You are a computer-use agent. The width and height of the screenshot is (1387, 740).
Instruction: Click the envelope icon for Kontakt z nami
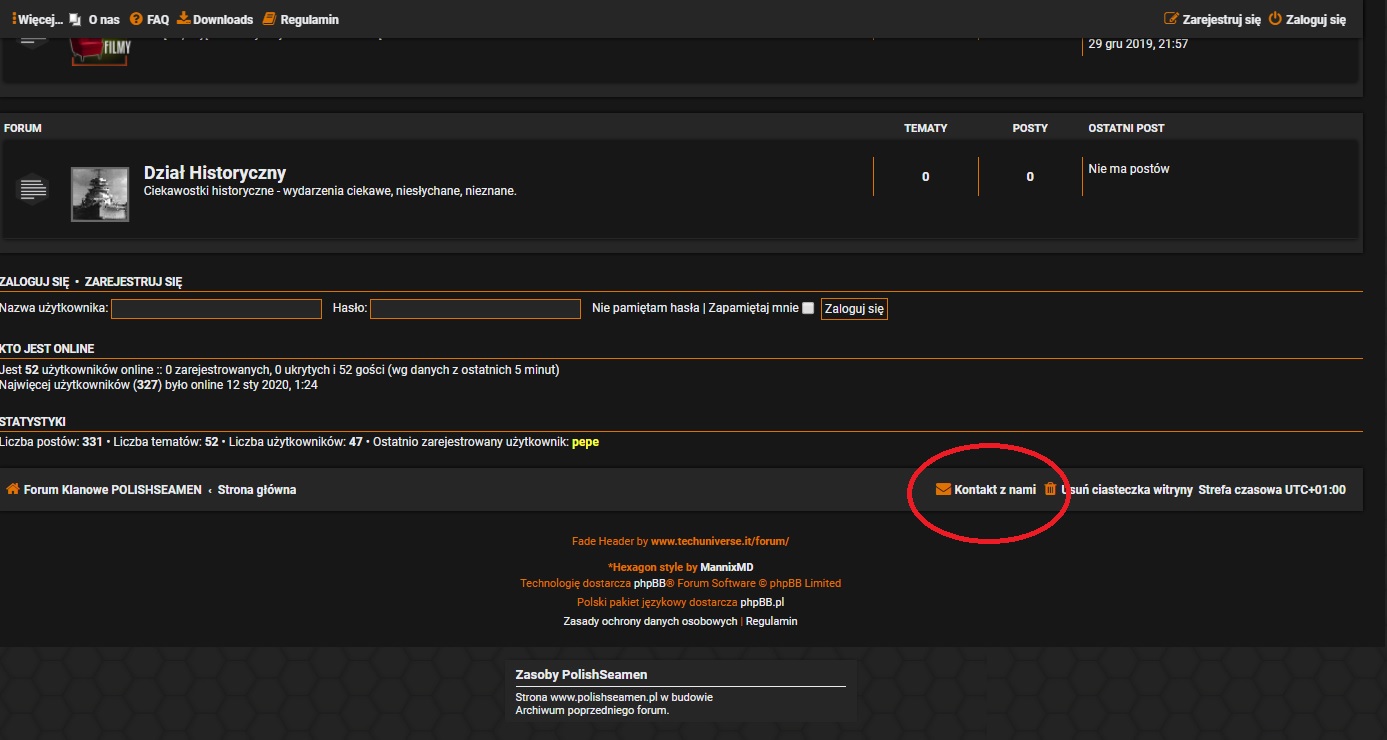click(943, 490)
